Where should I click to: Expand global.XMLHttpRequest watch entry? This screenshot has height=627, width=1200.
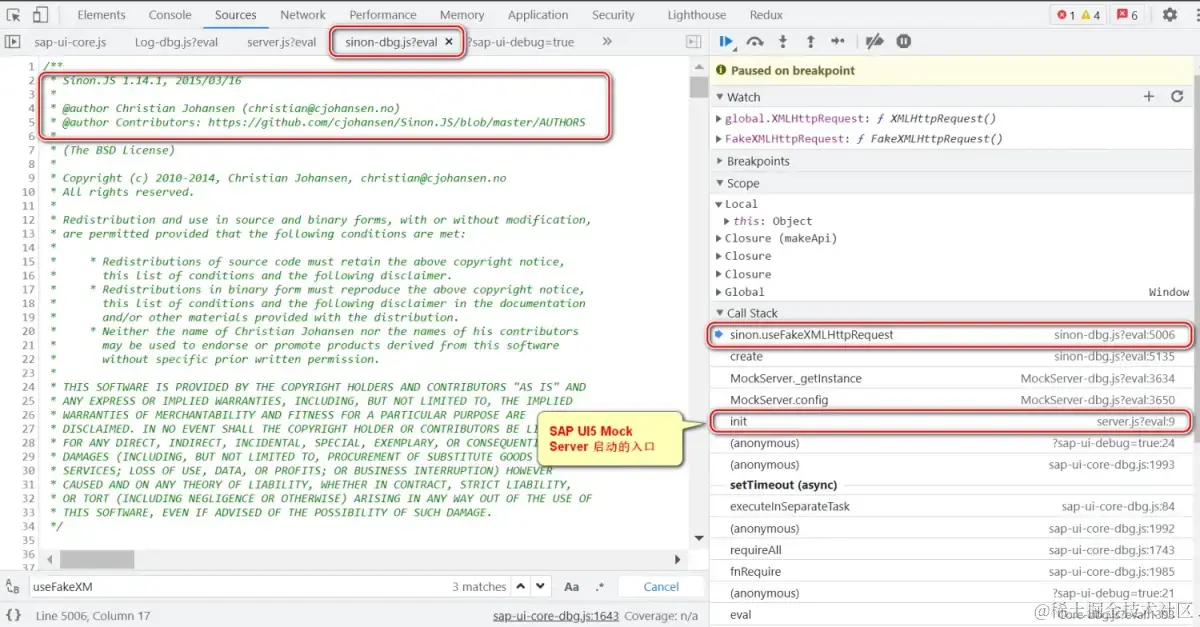point(719,118)
